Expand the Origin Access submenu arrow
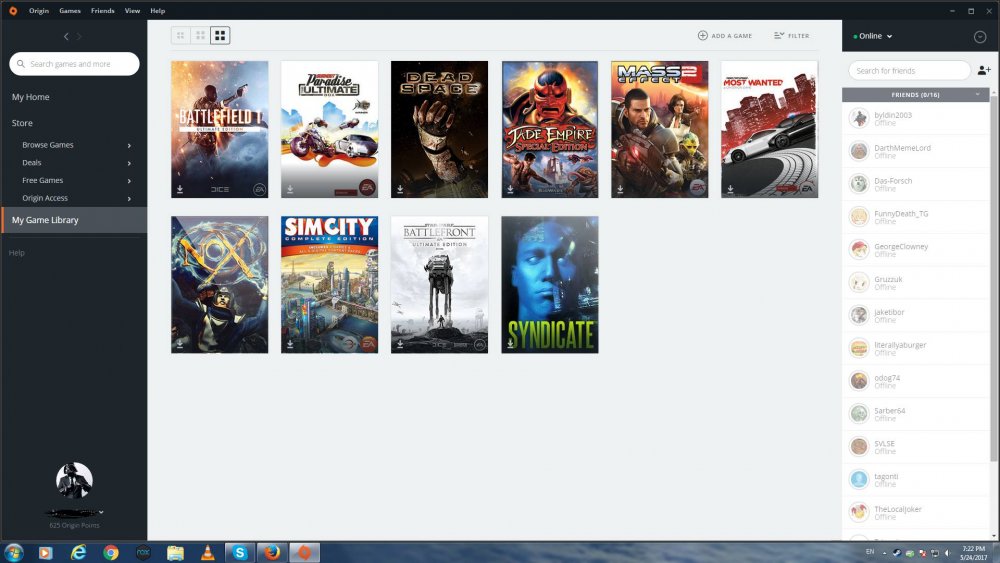 pyautogui.click(x=129, y=199)
